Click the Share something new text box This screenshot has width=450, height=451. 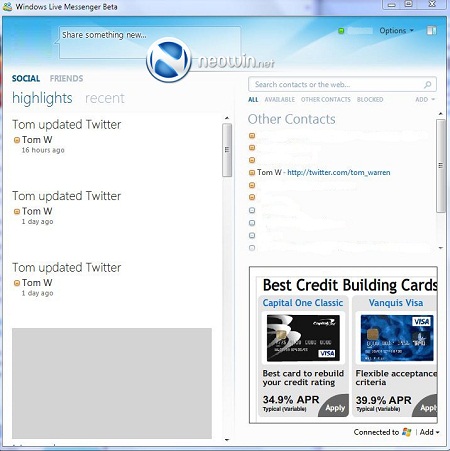click(150, 43)
